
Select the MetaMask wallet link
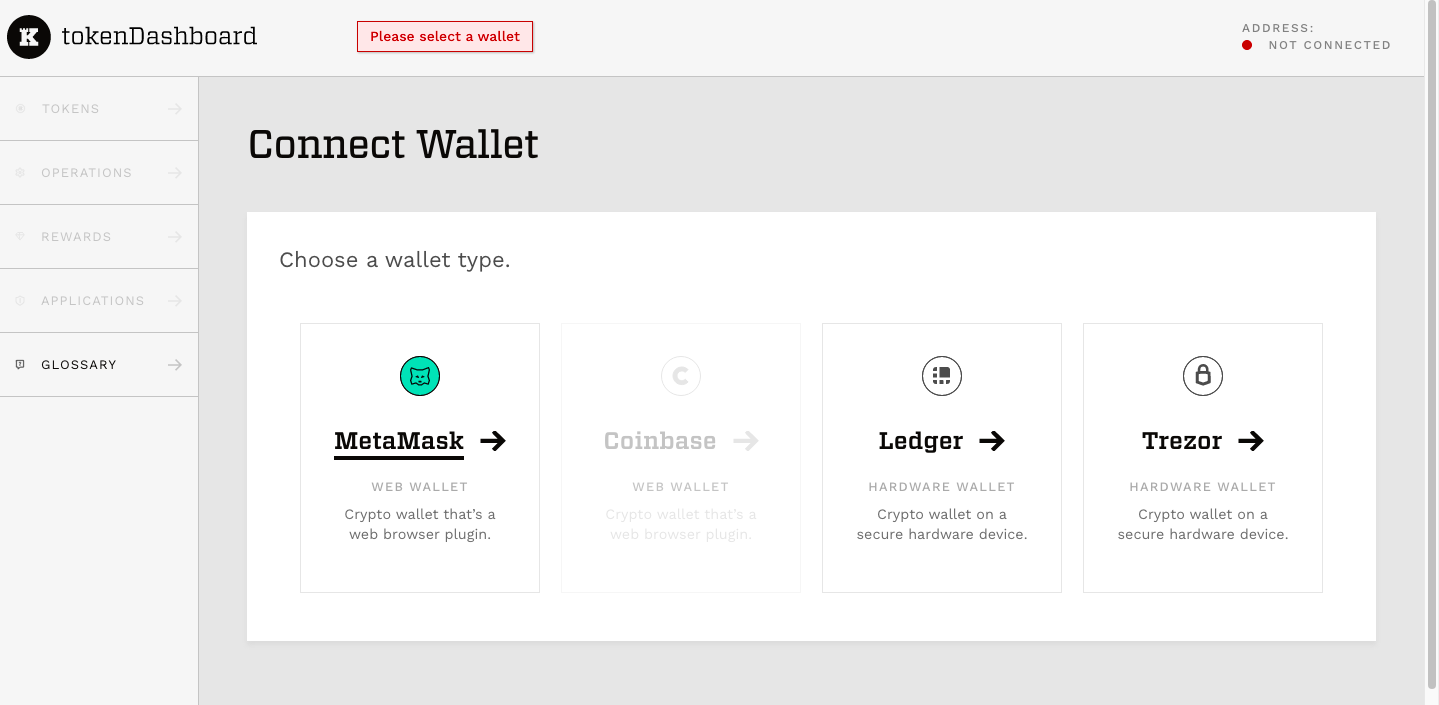tap(399, 441)
